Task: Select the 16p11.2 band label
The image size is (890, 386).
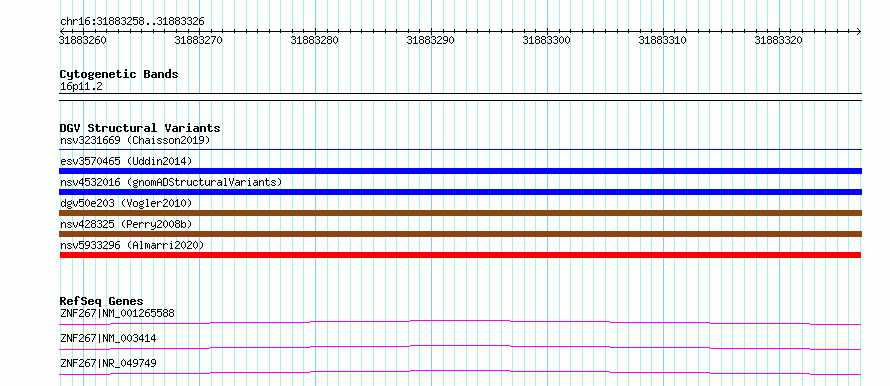Action: click(x=81, y=87)
